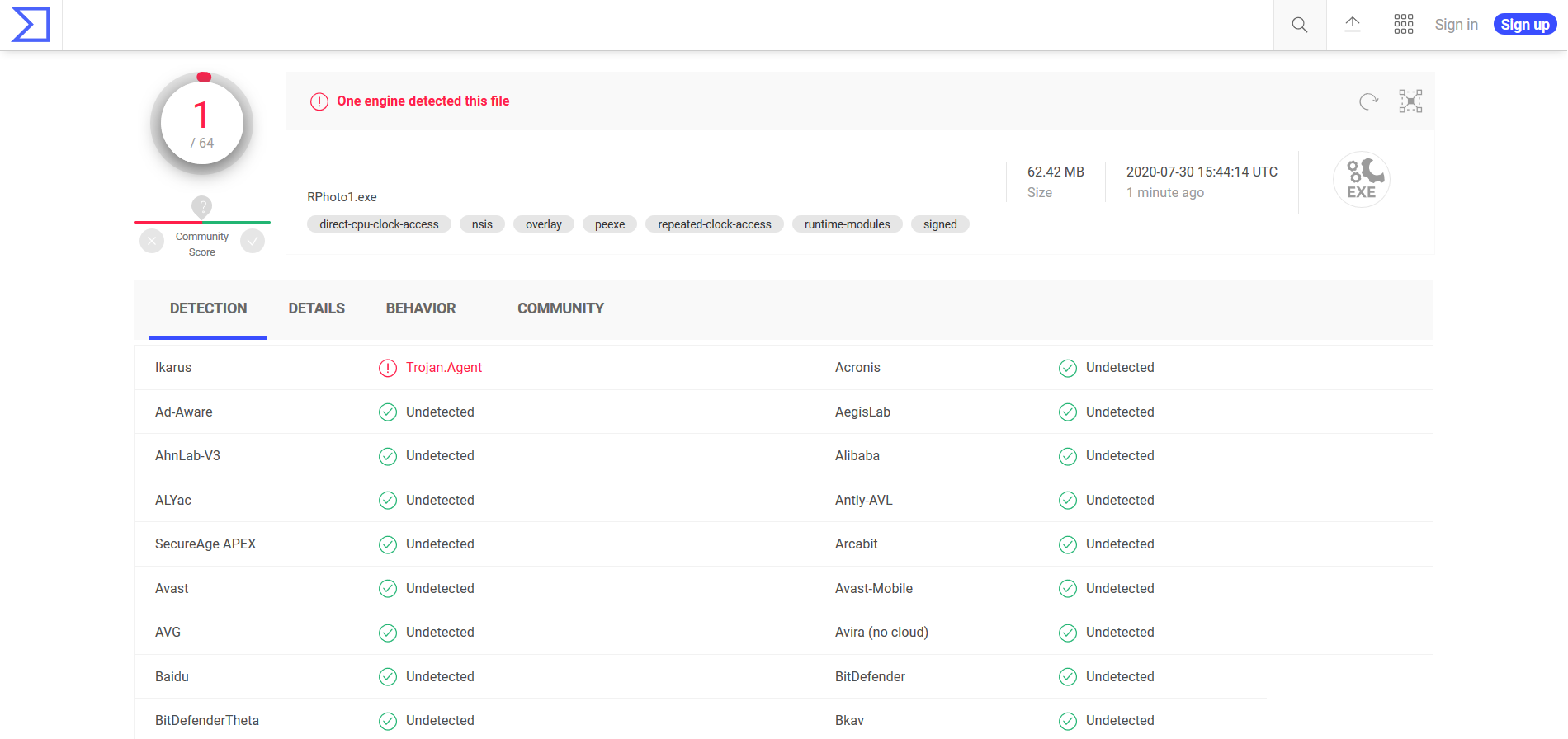Screen dimensions: 1568x739
Task: Click the Baidu undetected check icon
Action: pyautogui.click(x=388, y=677)
